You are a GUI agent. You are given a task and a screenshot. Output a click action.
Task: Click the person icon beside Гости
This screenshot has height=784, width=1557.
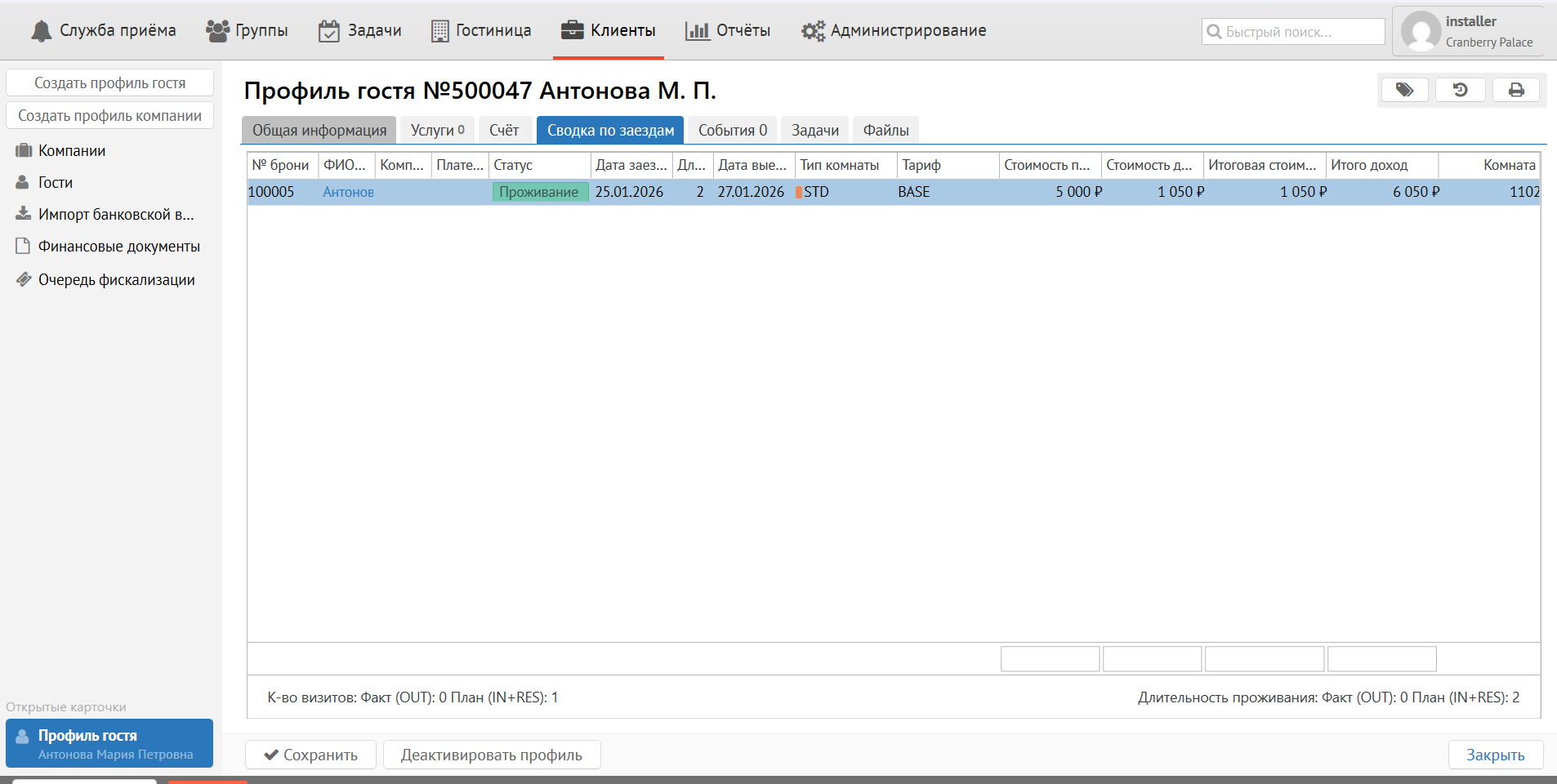tap(23, 182)
